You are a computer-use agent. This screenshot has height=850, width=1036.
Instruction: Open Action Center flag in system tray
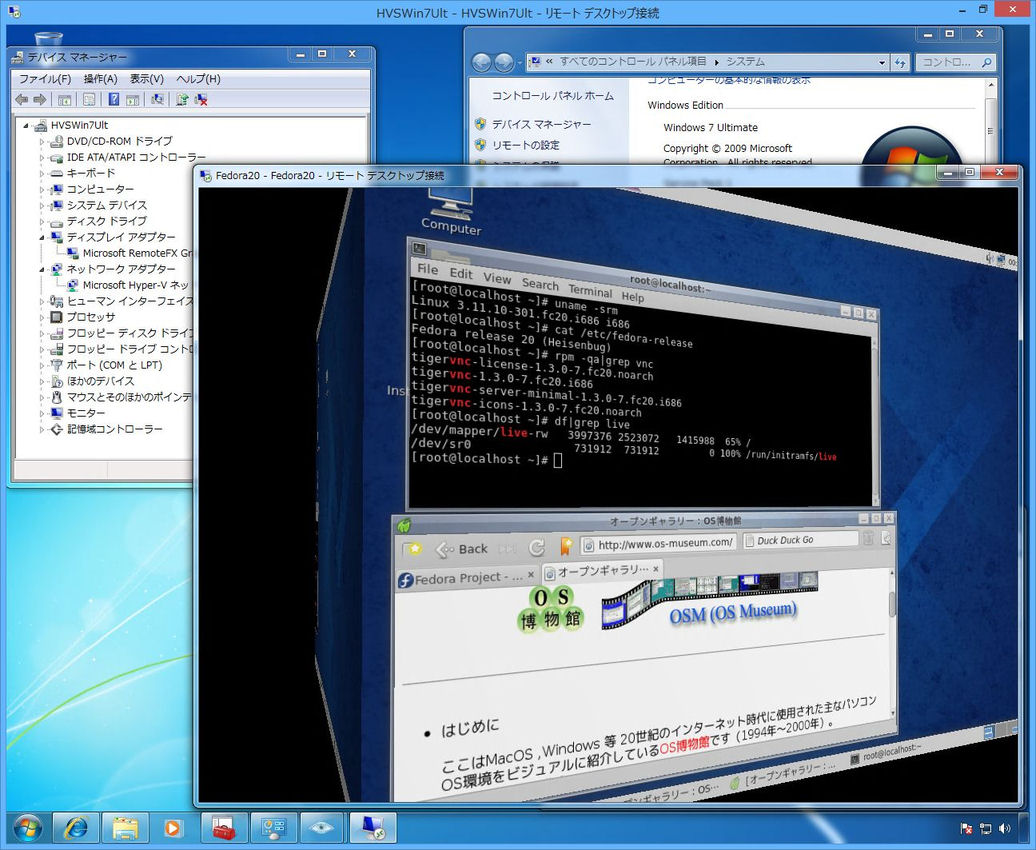pyautogui.click(x=965, y=828)
